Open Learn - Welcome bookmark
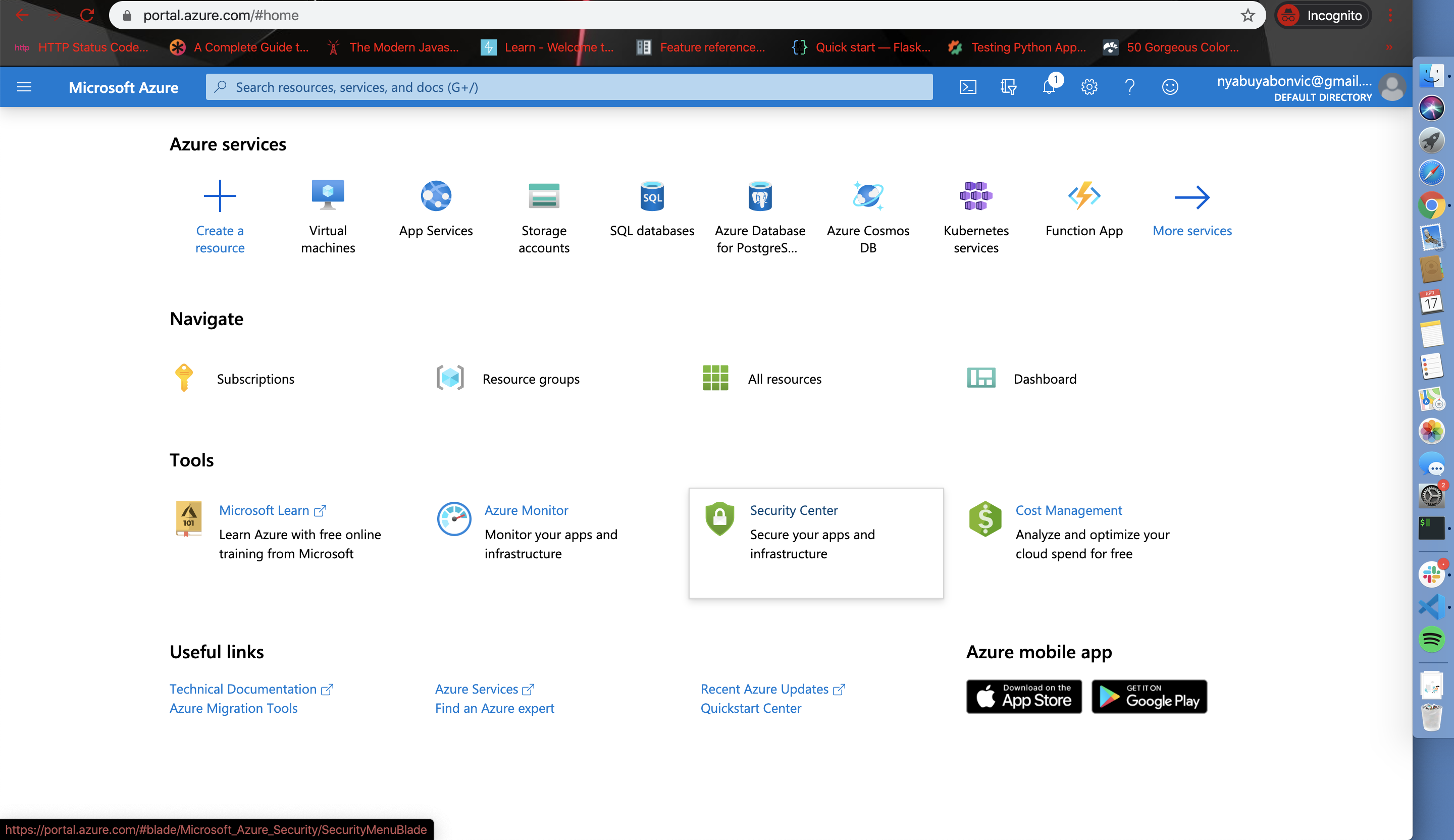This screenshot has width=1454, height=840. point(547,47)
